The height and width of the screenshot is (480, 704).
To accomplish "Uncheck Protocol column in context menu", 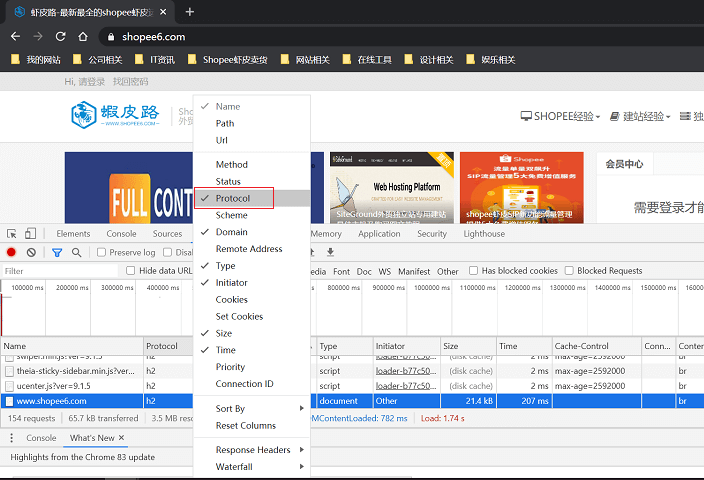I will 252,198.
